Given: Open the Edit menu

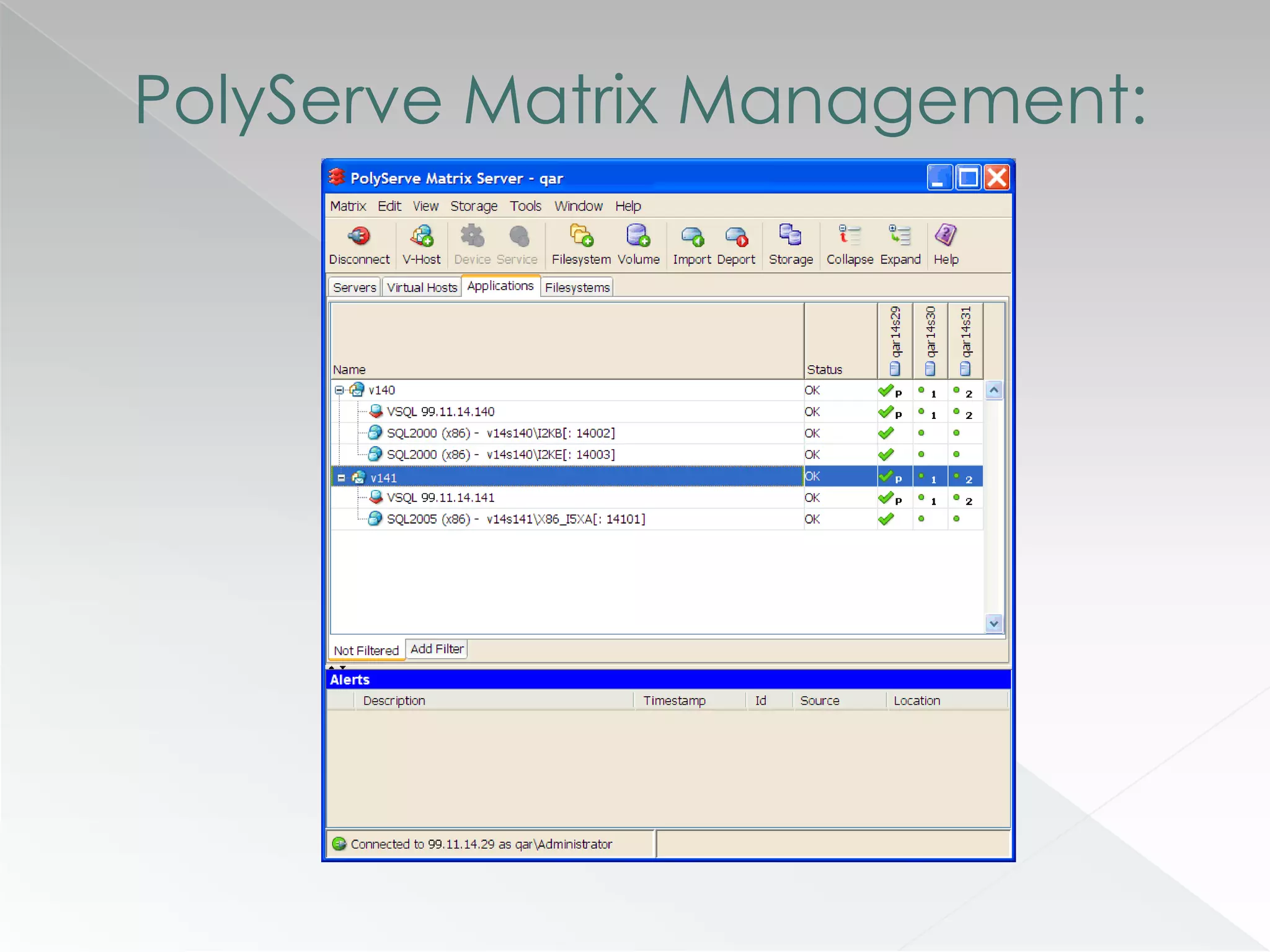Looking at the screenshot, I should click(389, 206).
